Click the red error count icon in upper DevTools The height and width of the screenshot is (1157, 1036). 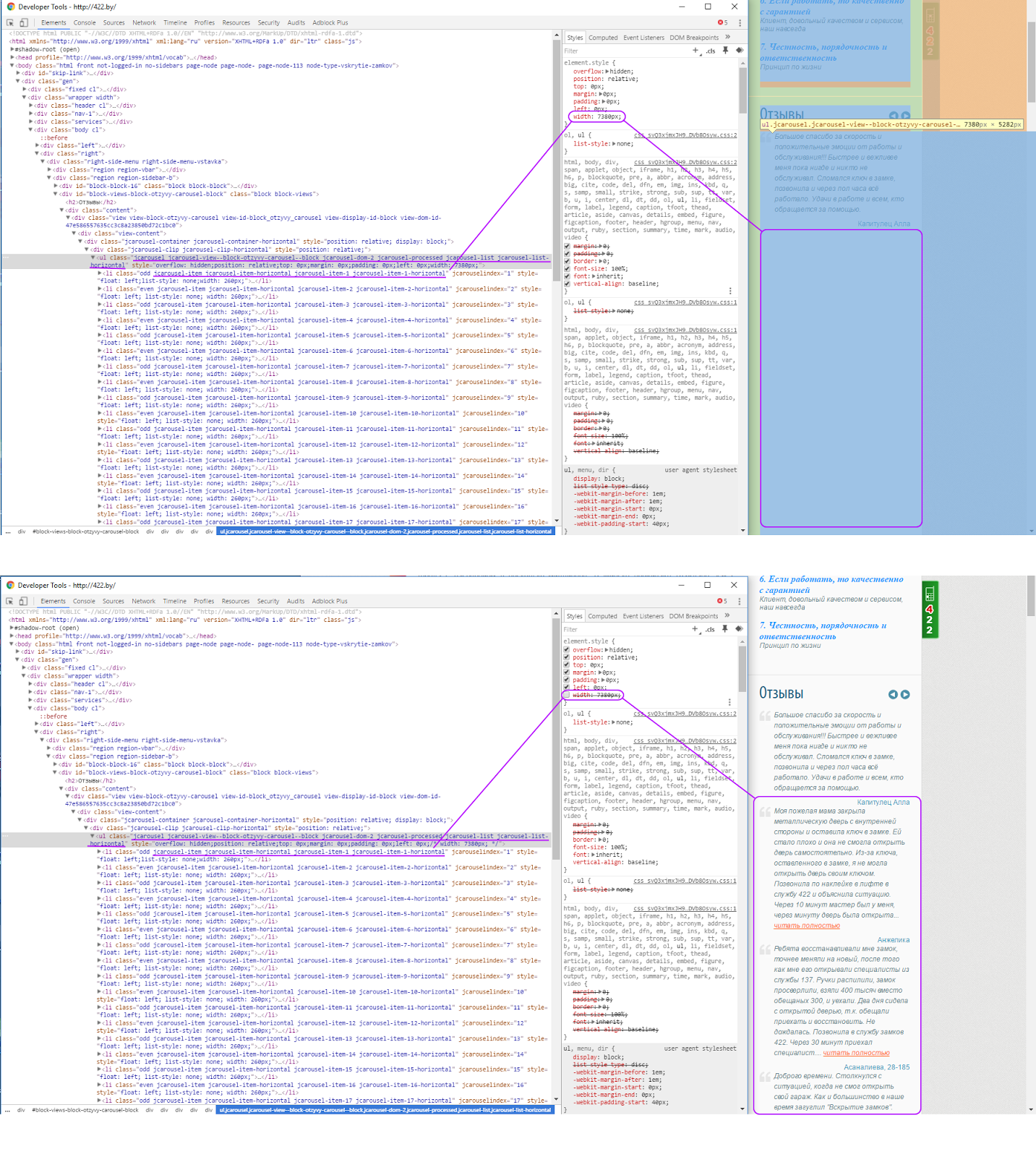[x=722, y=22]
